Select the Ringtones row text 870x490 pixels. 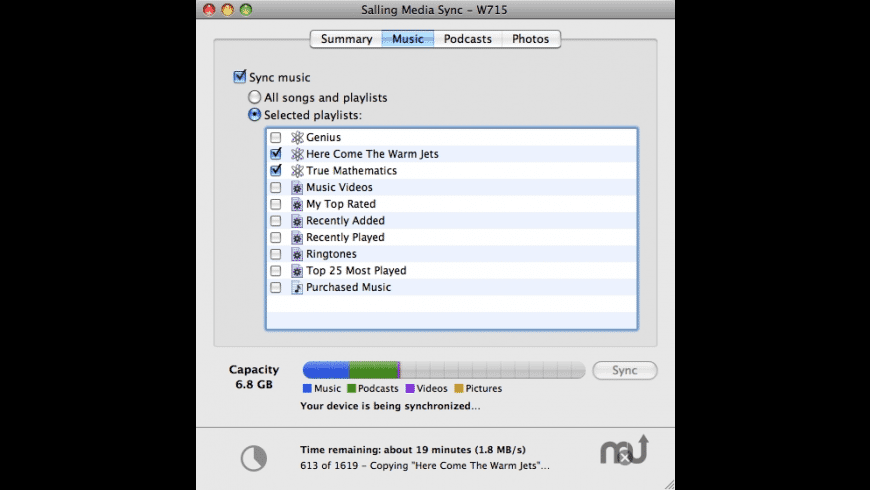pos(332,254)
